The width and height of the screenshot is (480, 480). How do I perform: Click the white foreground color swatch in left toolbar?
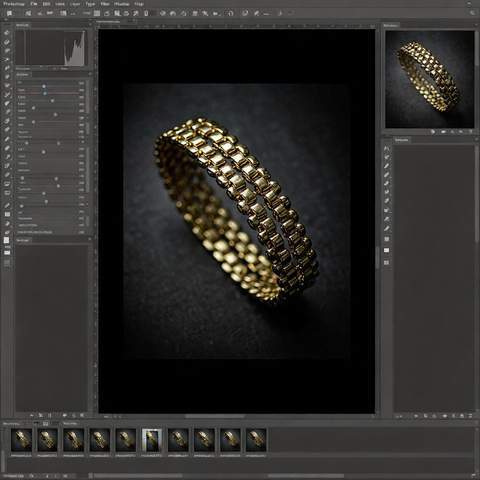tap(7, 240)
